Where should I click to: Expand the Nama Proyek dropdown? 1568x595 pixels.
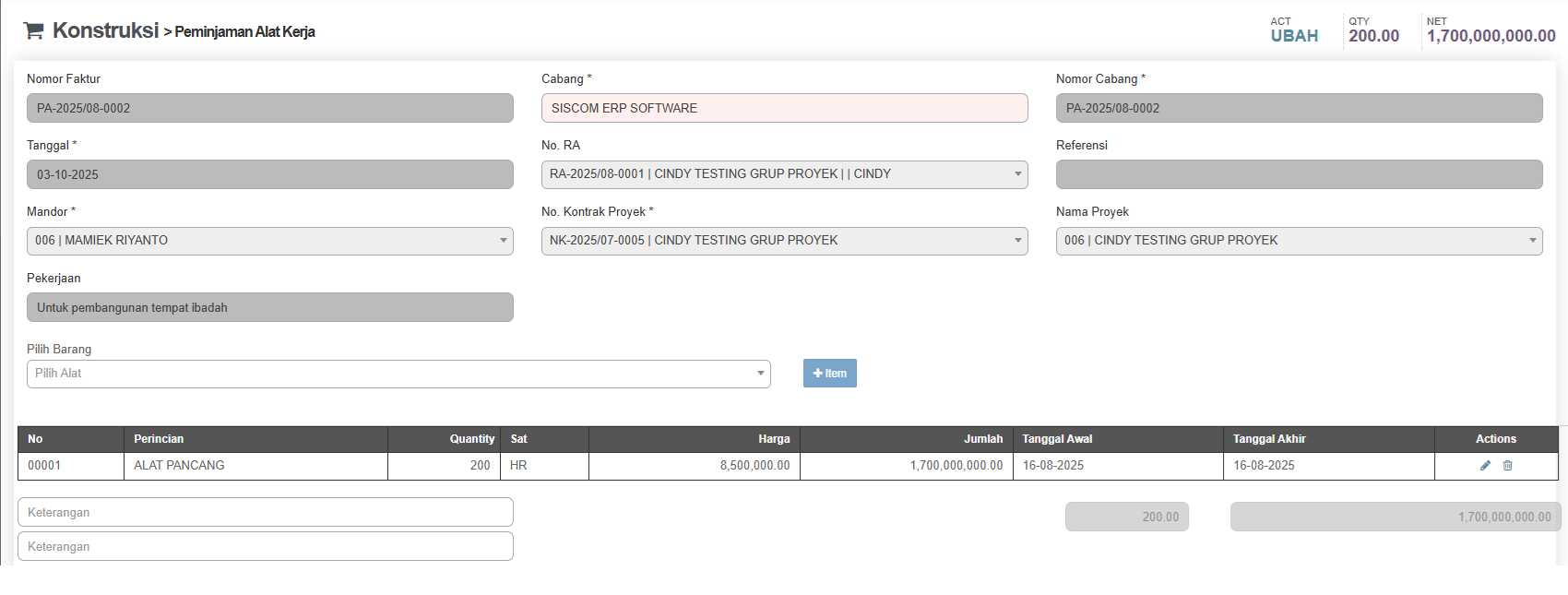(x=1299, y=241)
